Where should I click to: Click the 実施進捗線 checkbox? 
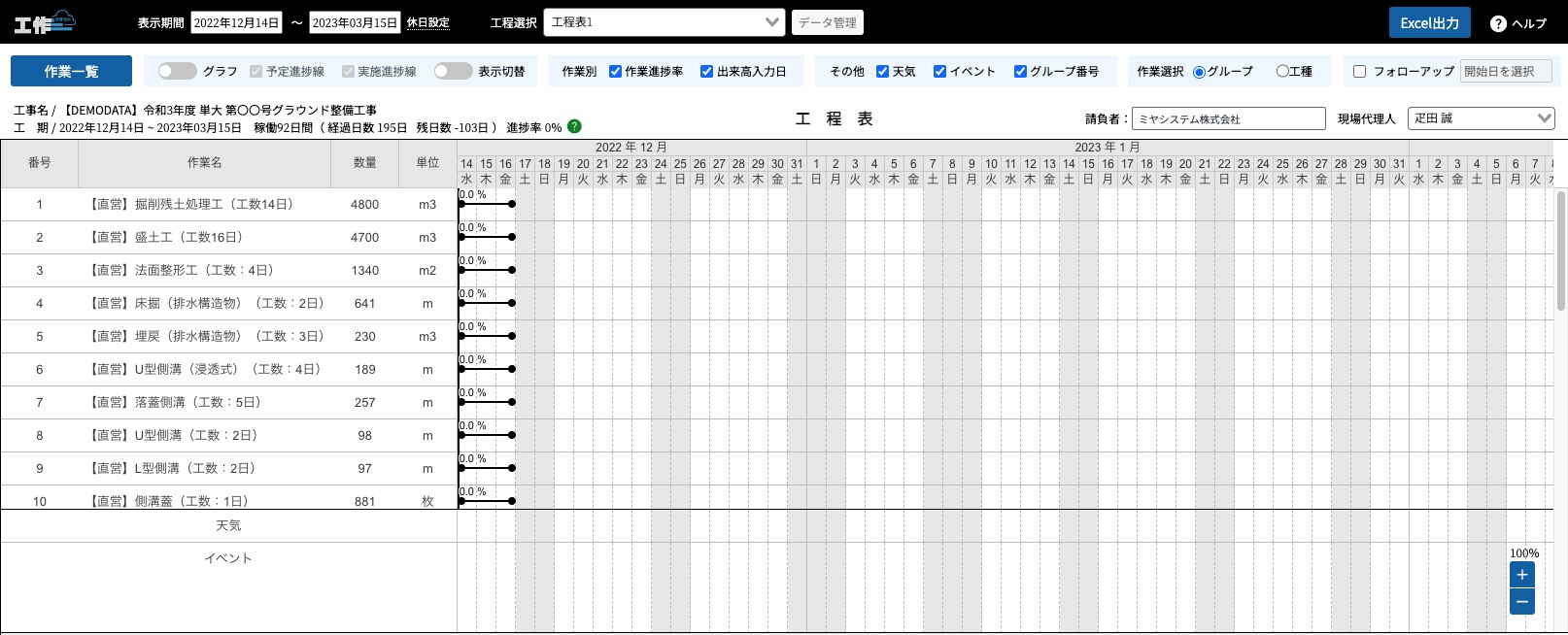(348, 71)
